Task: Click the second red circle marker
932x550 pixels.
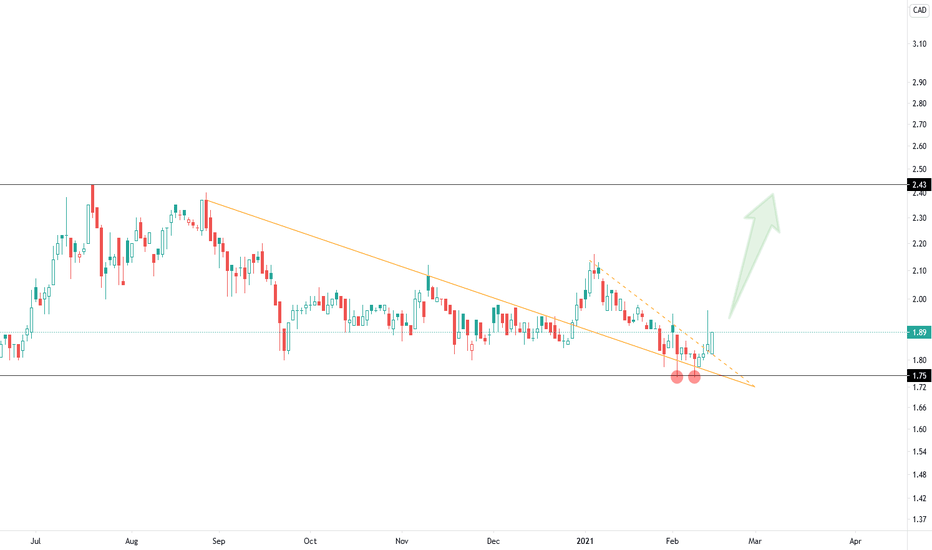Action: [x=694, y=376]
